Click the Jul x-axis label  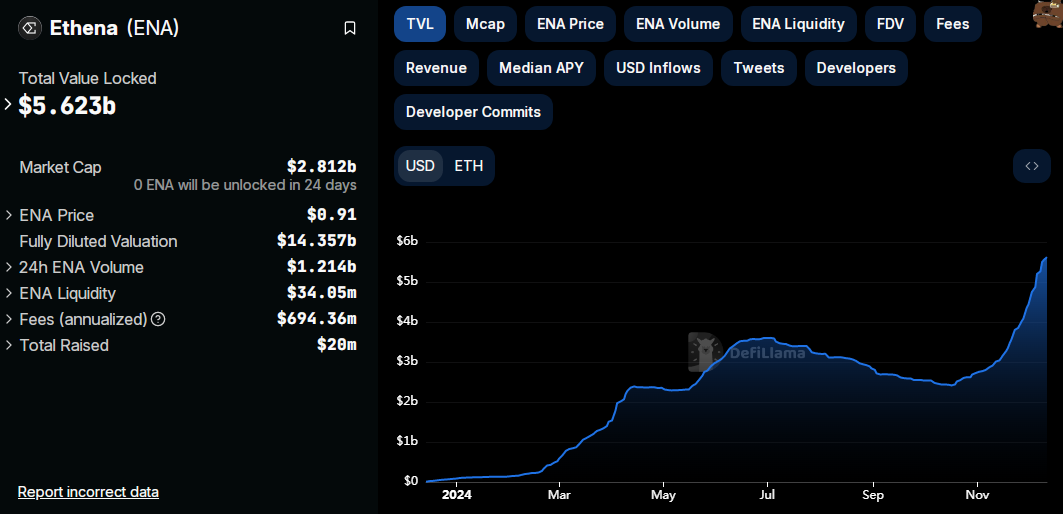[767, 496]
